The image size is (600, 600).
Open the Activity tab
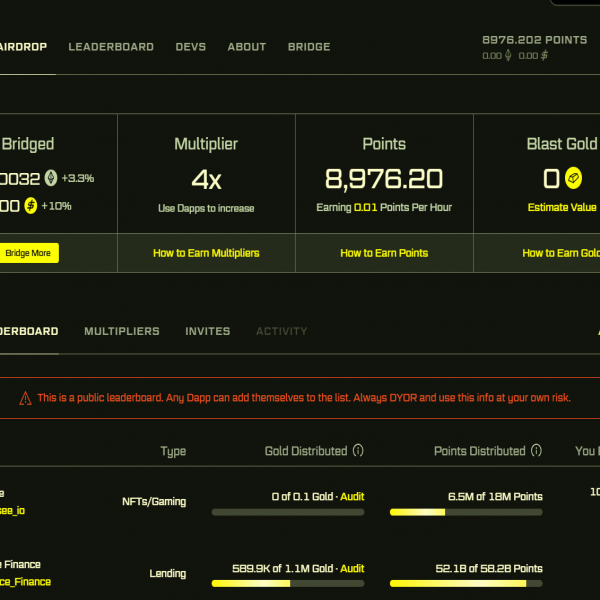pyautogui.click(x=282, y=331)
